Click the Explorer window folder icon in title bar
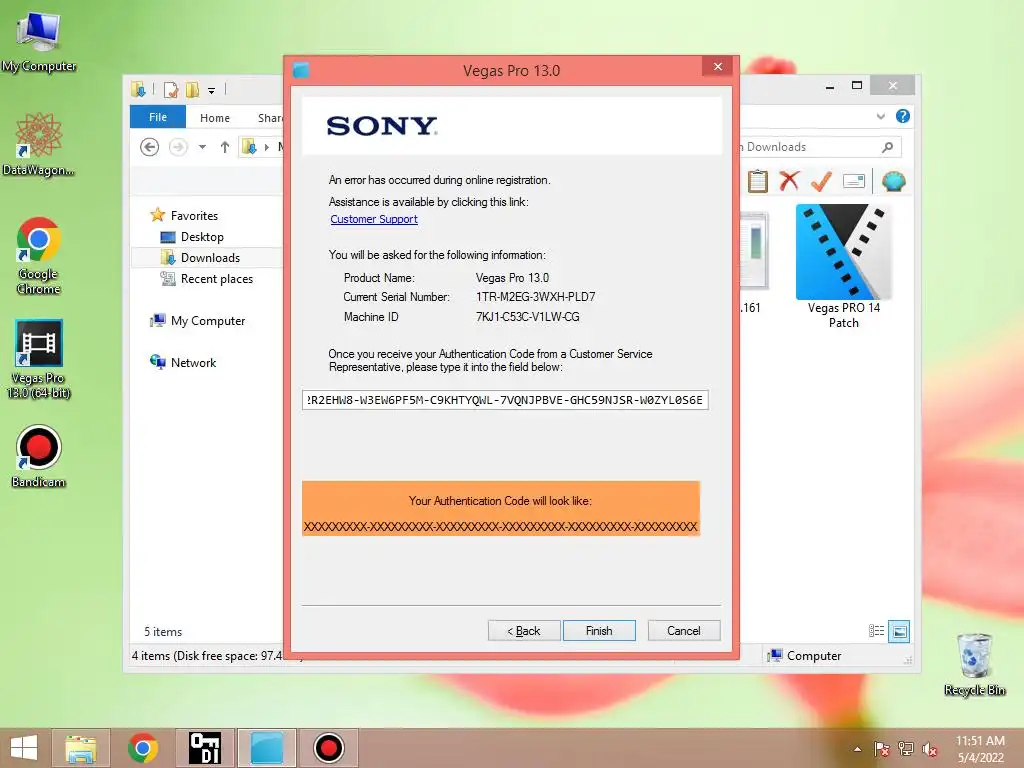The height and width of the screenshot is (768, 1024). 138,90
